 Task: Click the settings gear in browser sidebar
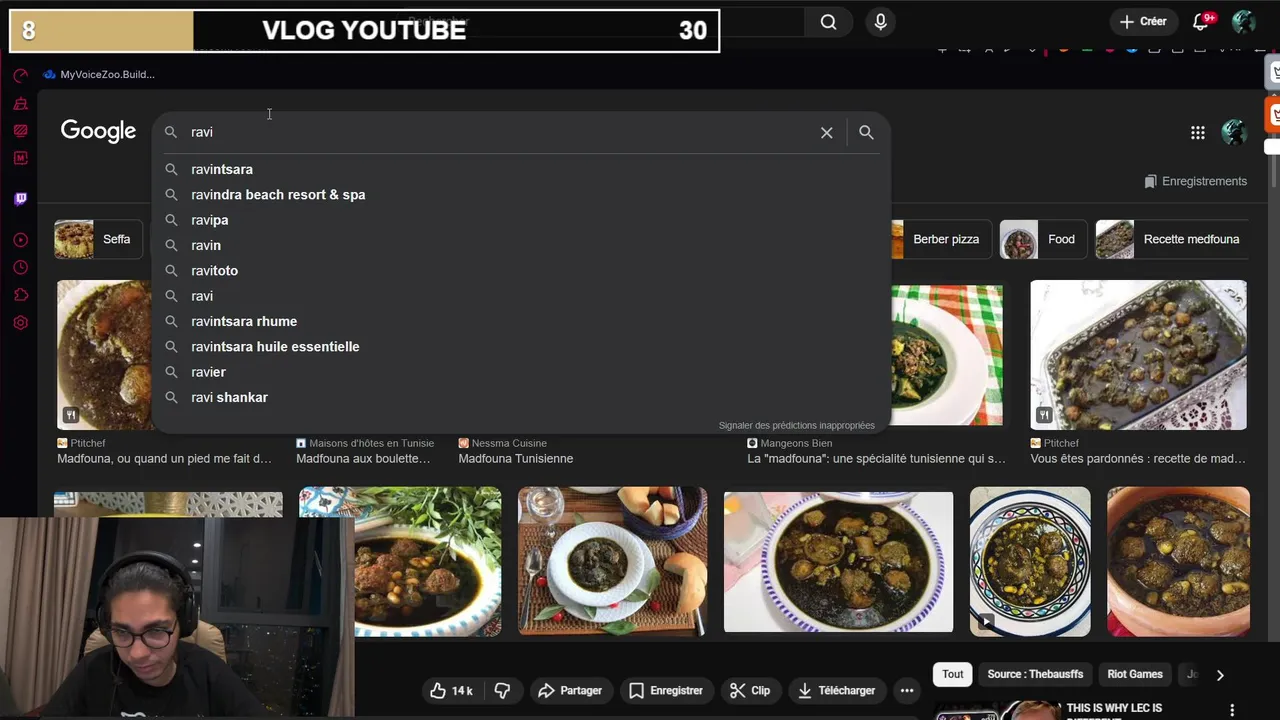pyautogui.click(x=20, y=323)
